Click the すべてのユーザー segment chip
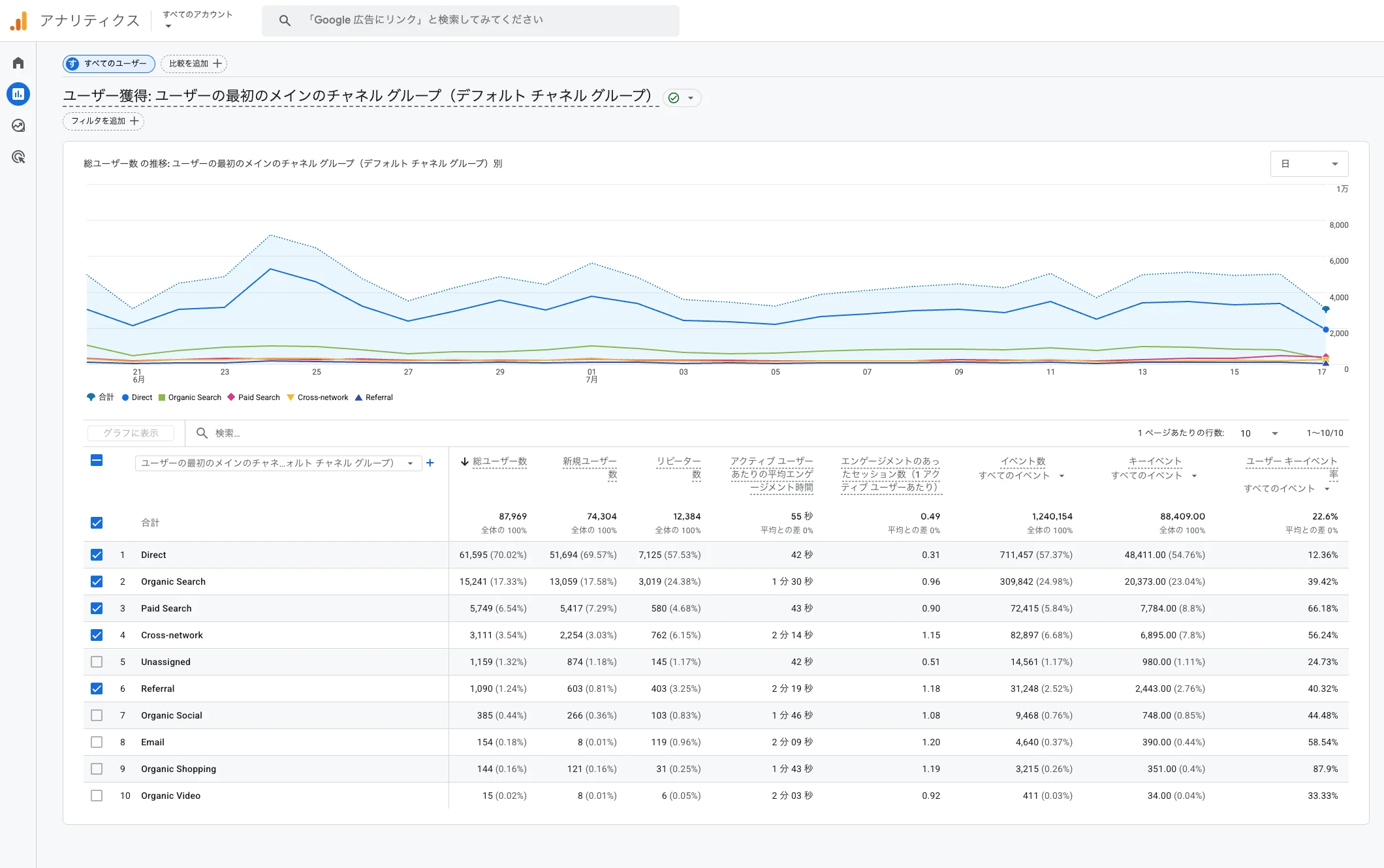Image resolution: width=1384 pixels, height=868 pixels. (109, 63)
